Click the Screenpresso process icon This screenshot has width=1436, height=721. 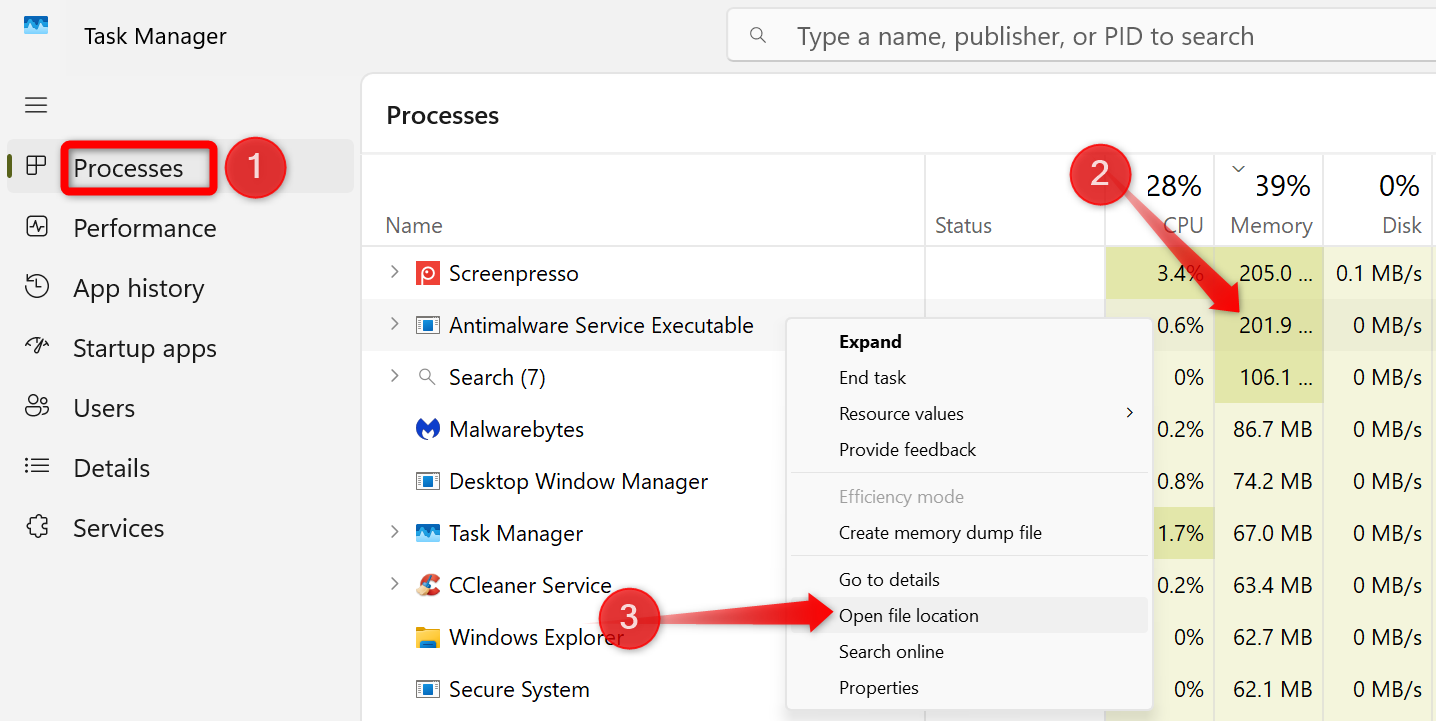point(428,272)
